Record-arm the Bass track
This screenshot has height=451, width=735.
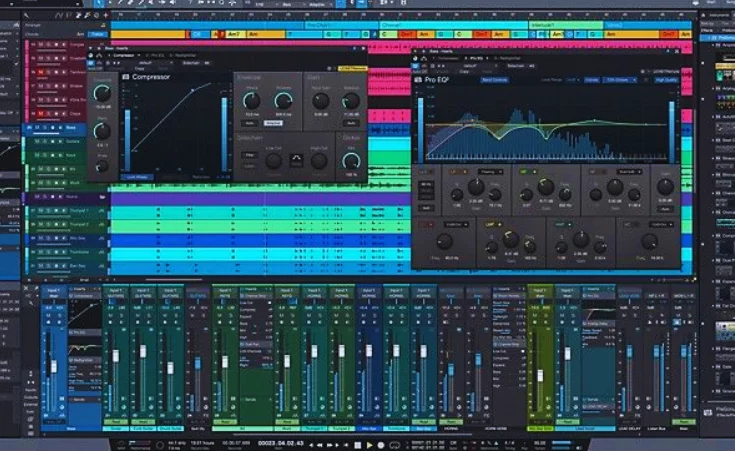52,128
